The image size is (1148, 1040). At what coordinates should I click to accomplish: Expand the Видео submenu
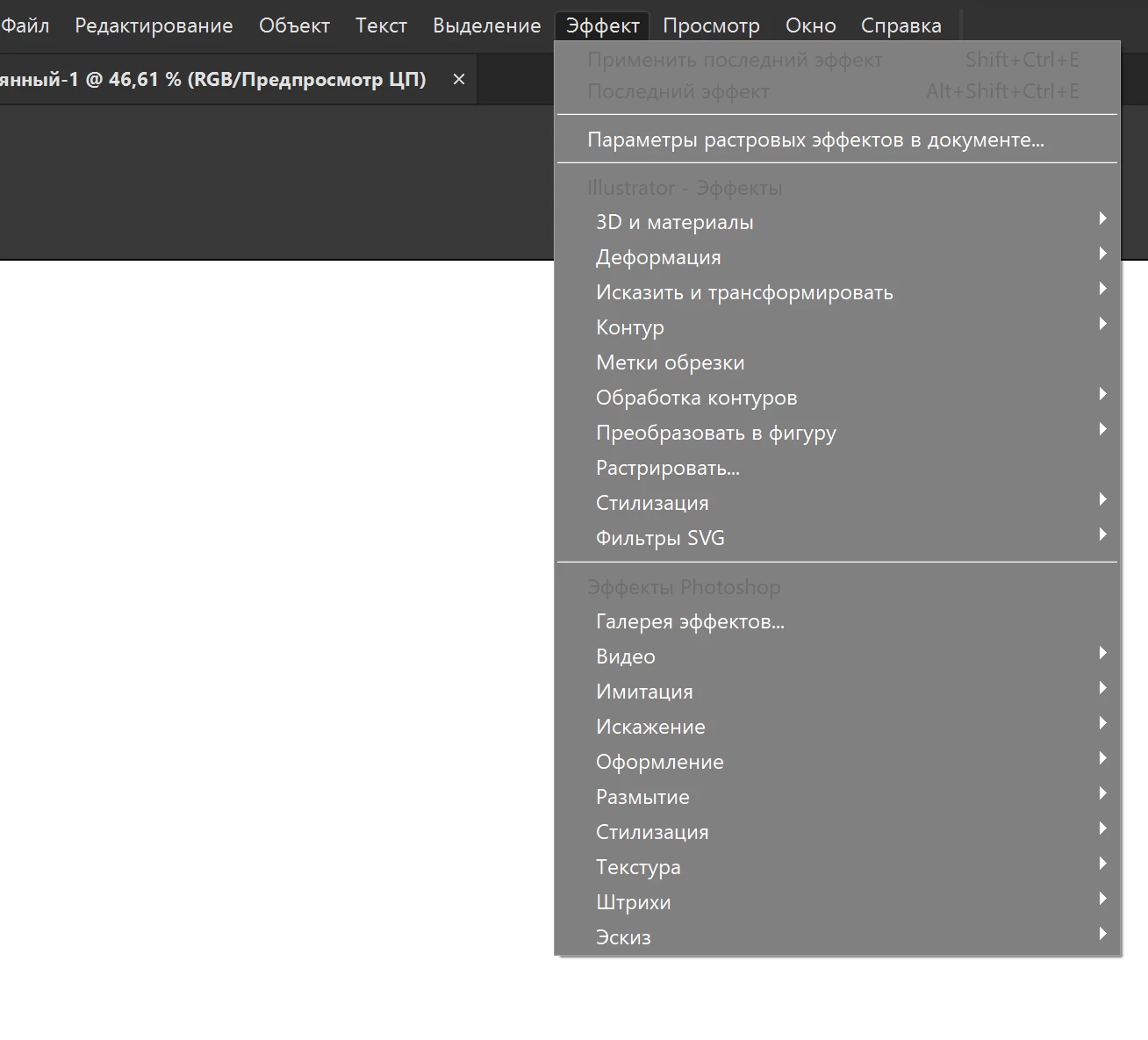(837, 656)
